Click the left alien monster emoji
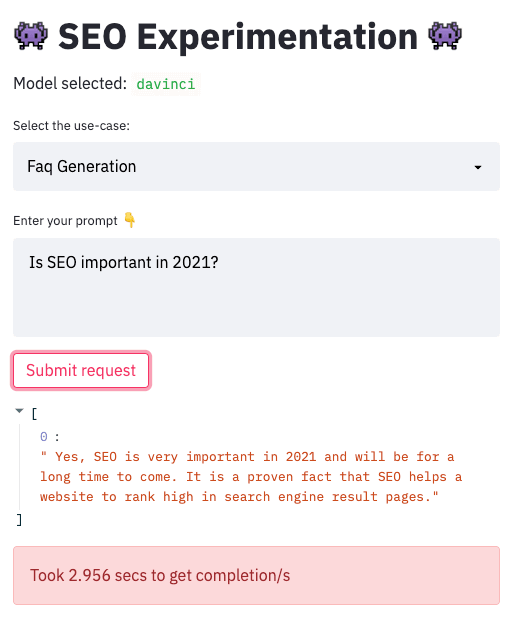The height and width of the screenshot is (617, 507). 31,36
